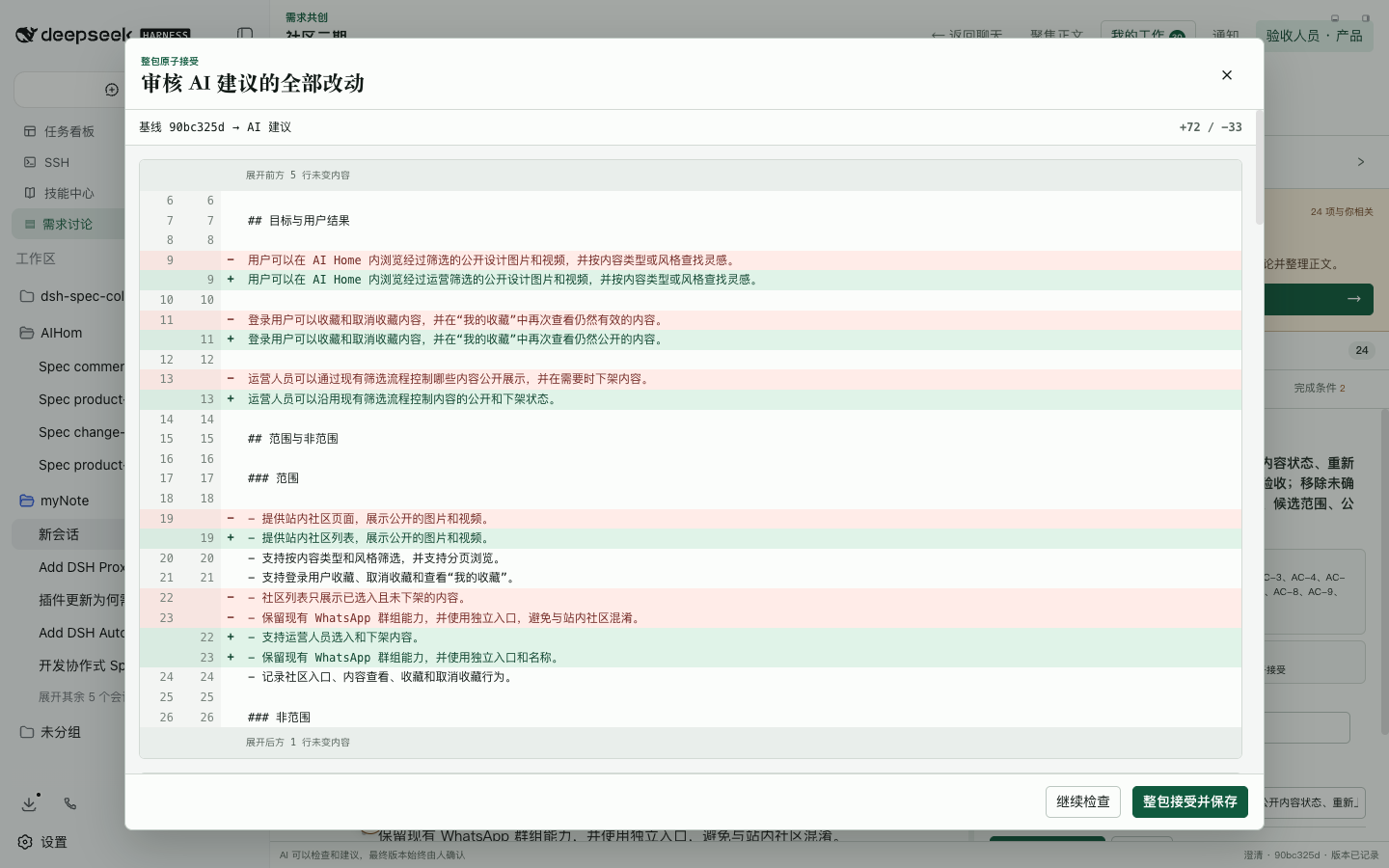The width and height of the screenshot is (1389, 868).
Task: Open the SSH terminal icon
Action: click(30, 162)
